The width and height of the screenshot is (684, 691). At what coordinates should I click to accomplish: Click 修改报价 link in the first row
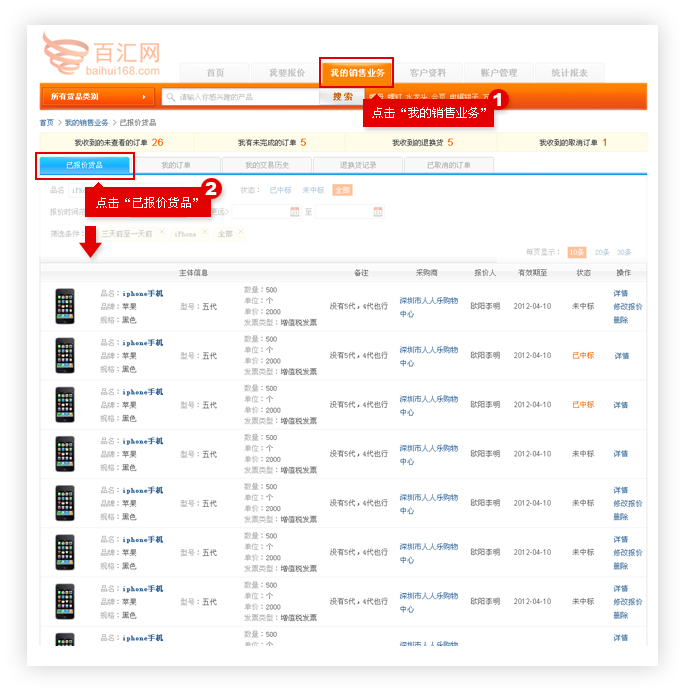coord(628,307)
